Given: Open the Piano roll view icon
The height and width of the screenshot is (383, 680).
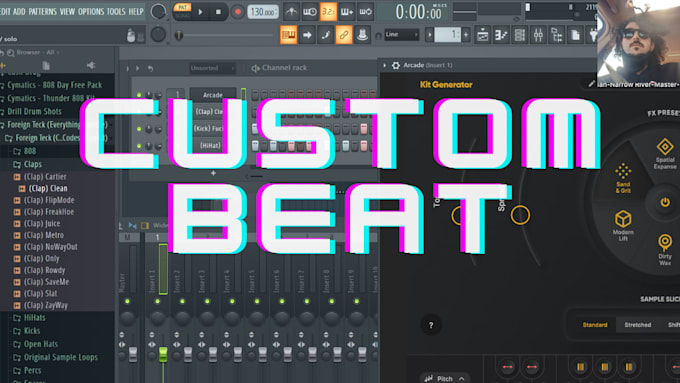Looking at the screenshot, I should tap(501, 35).
